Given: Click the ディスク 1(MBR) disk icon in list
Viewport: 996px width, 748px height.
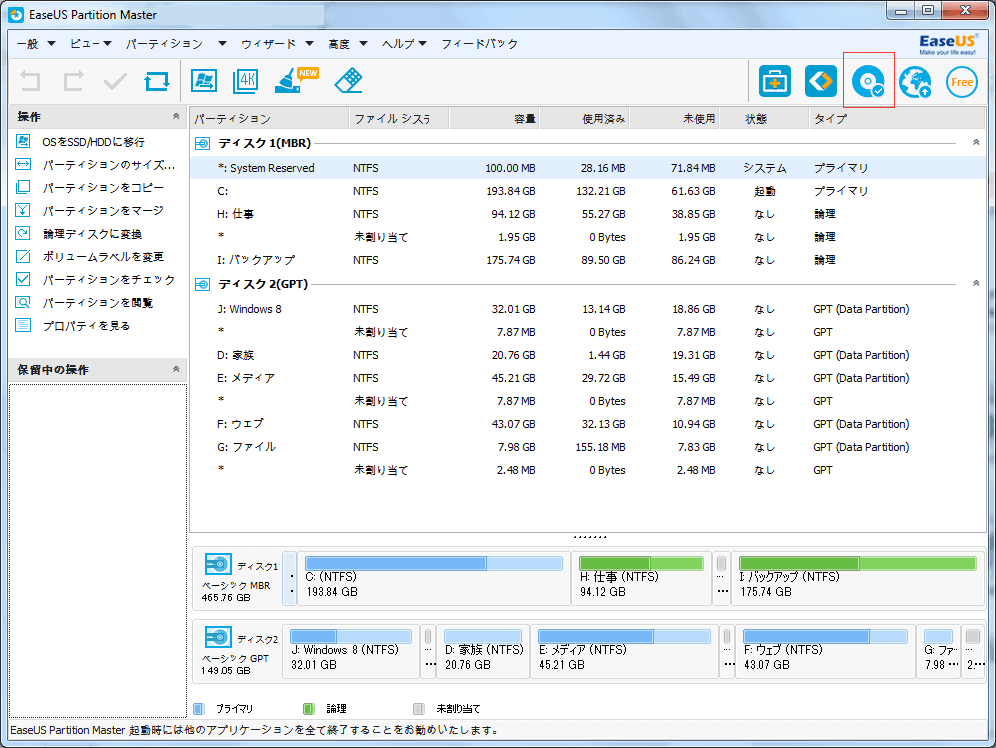Looking at the screenshot, I should (202, 144).
